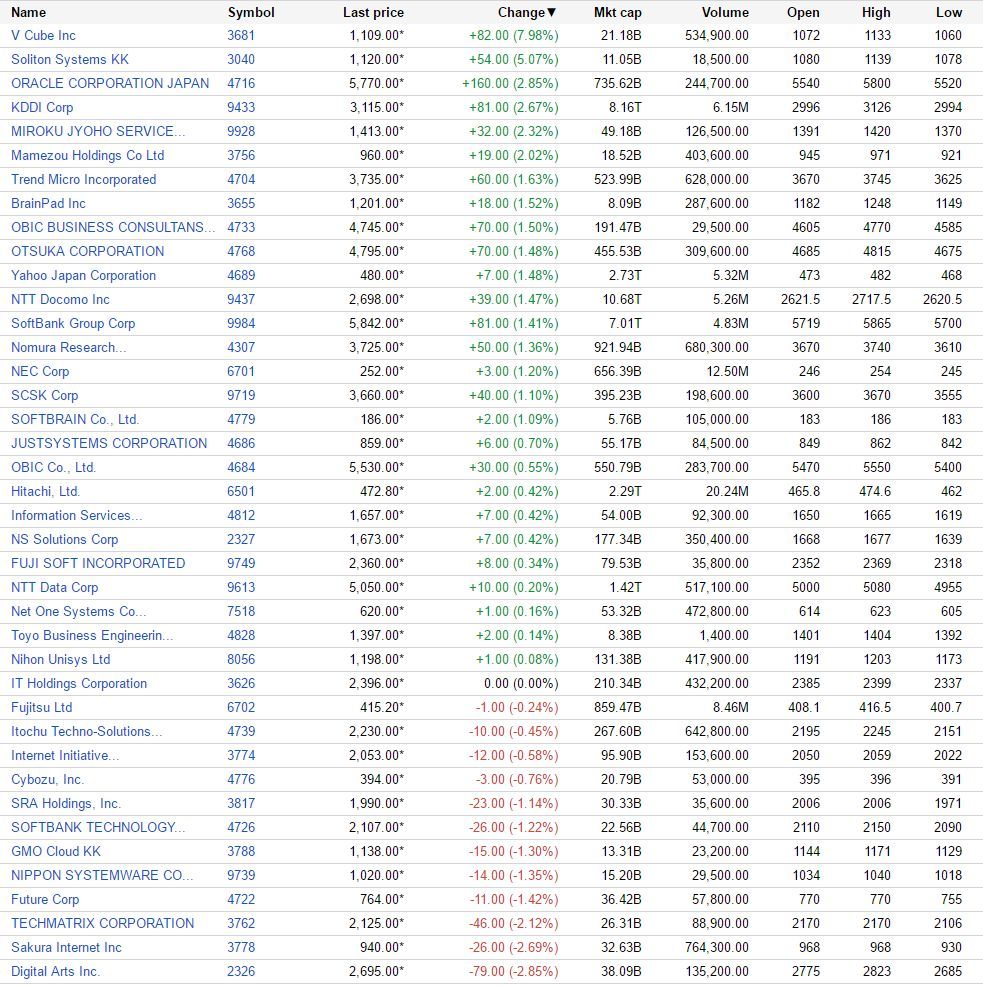Open Mamezou Holdings Co Ltd link
This screenshot has height=986, width=983.
point(87,155)
